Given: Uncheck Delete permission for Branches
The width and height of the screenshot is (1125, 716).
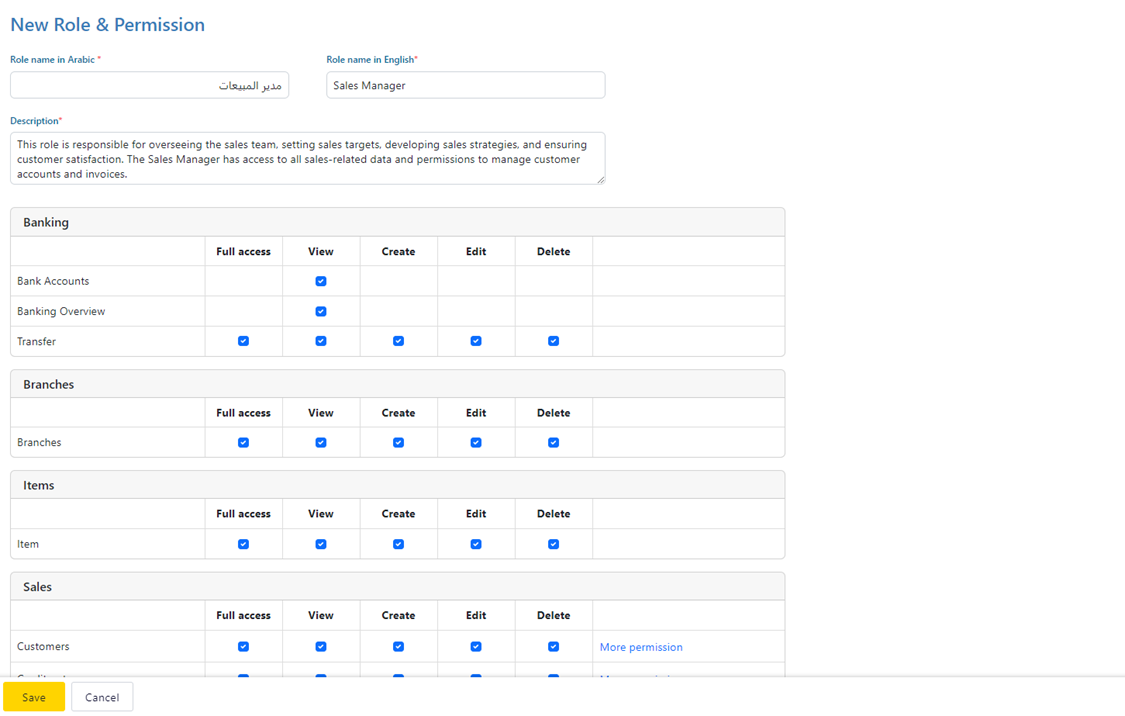Looking at the screenshot, I should point(553,442).
